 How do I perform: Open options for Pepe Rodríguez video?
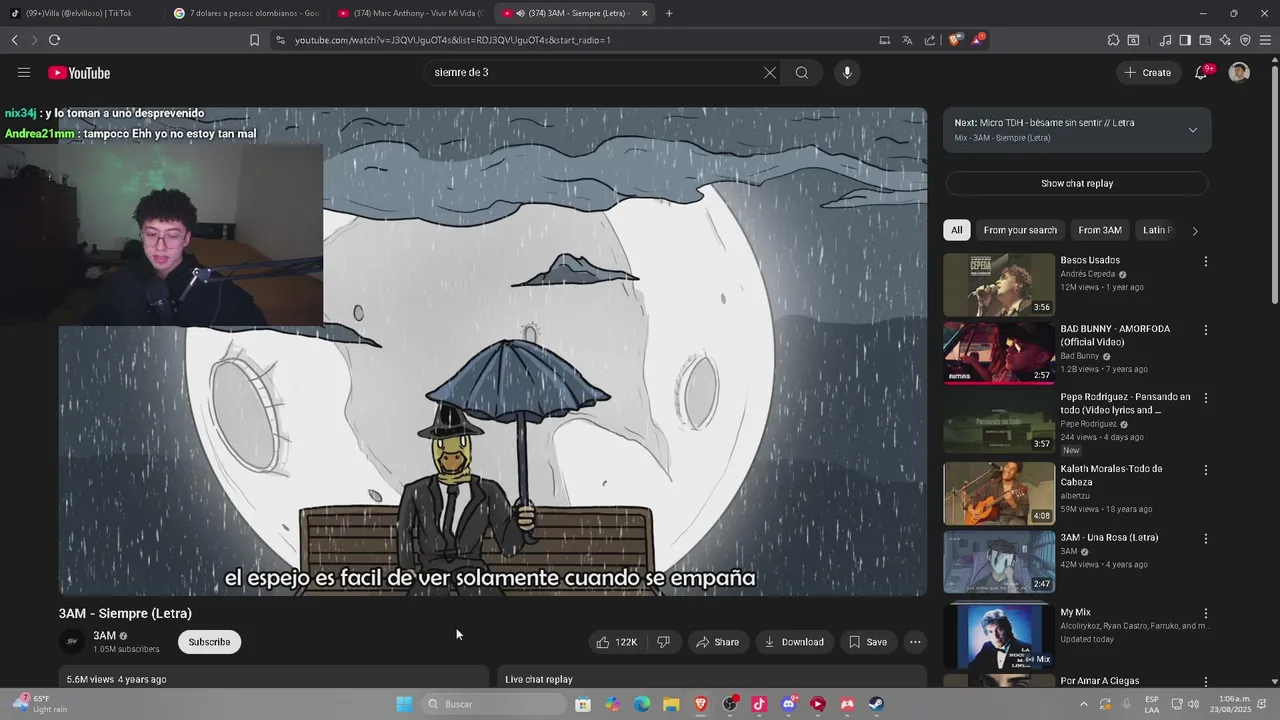click(x=1205, y=398)
